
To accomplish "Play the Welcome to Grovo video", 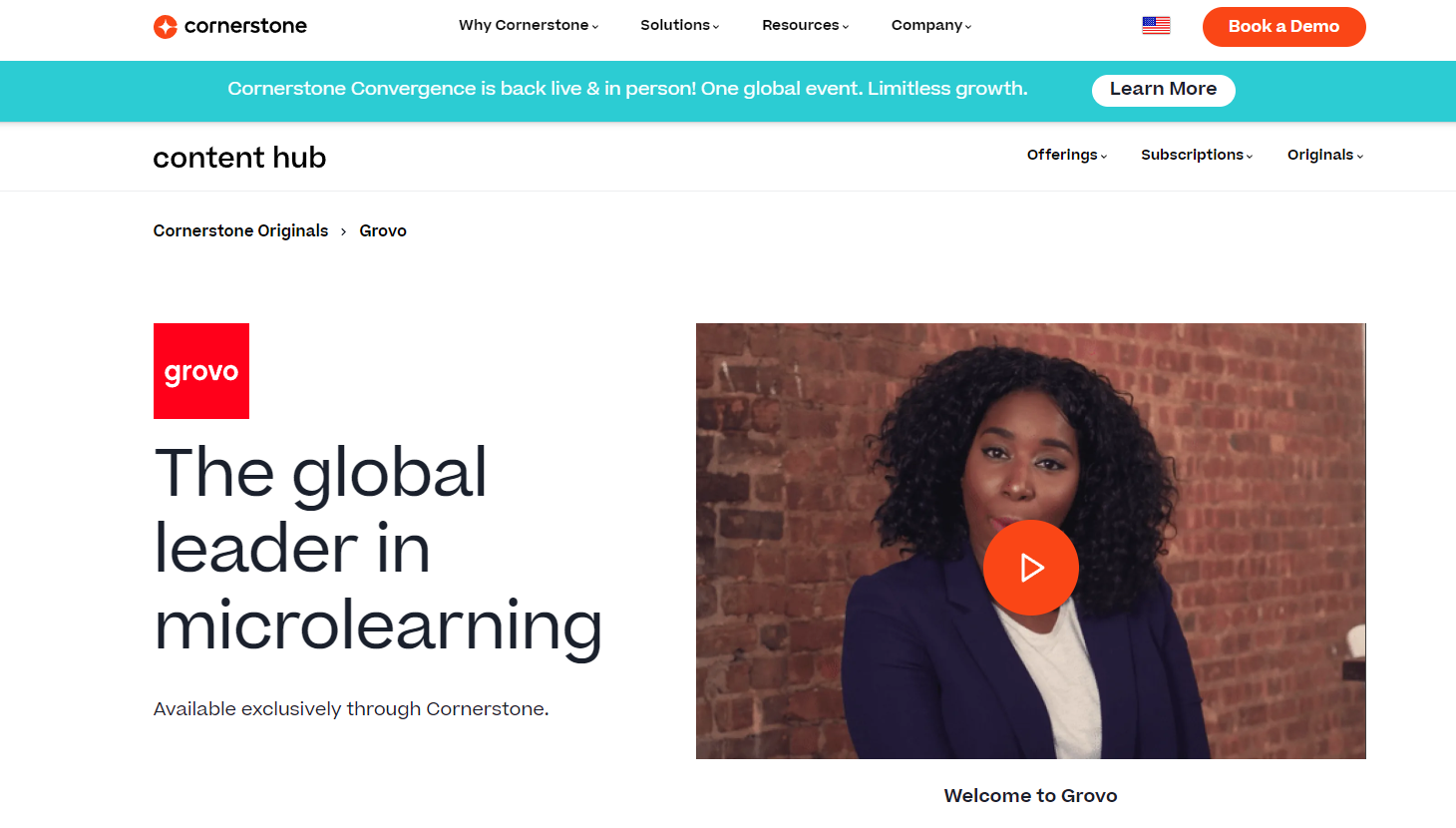I will point(1030,568).
